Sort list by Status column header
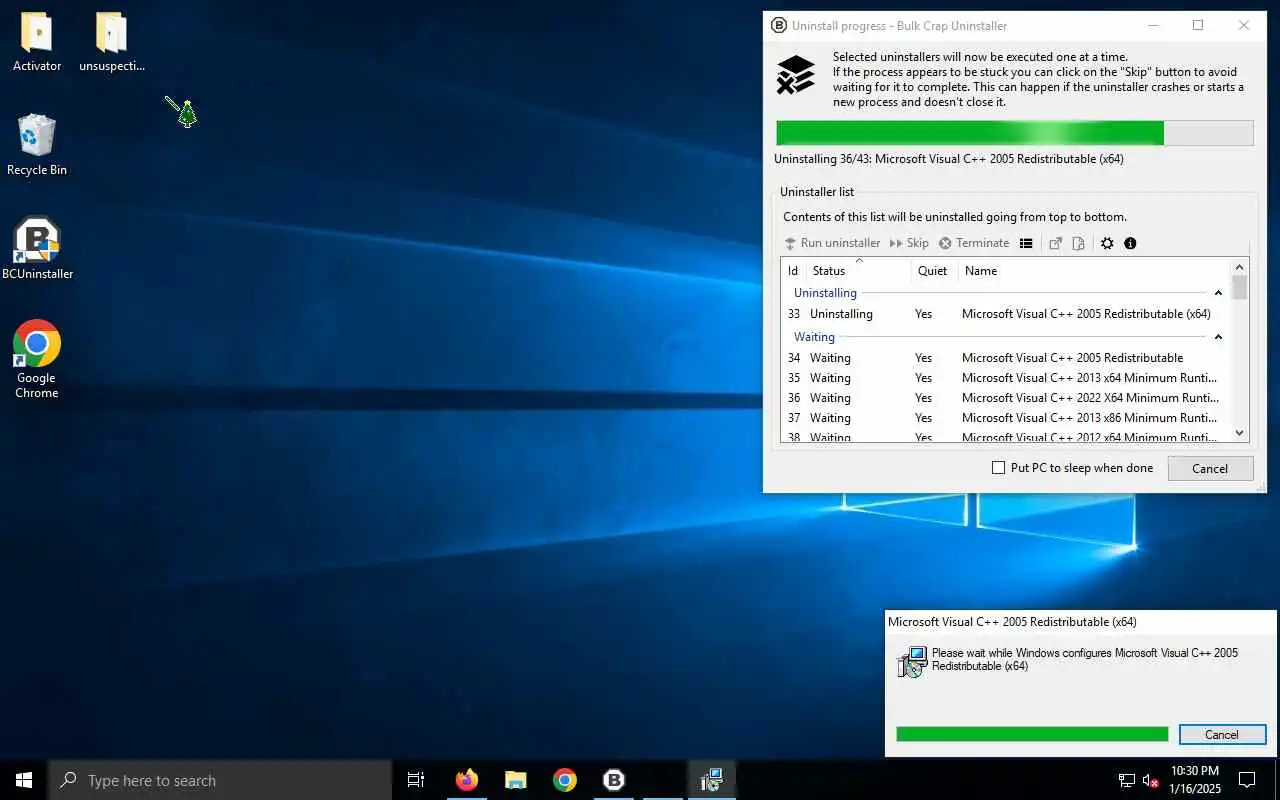The image size is (1280, 800). click(859, 271)
